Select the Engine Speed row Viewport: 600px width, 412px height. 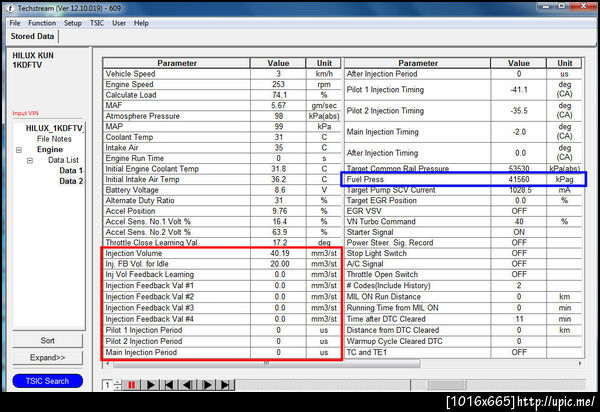222,84
